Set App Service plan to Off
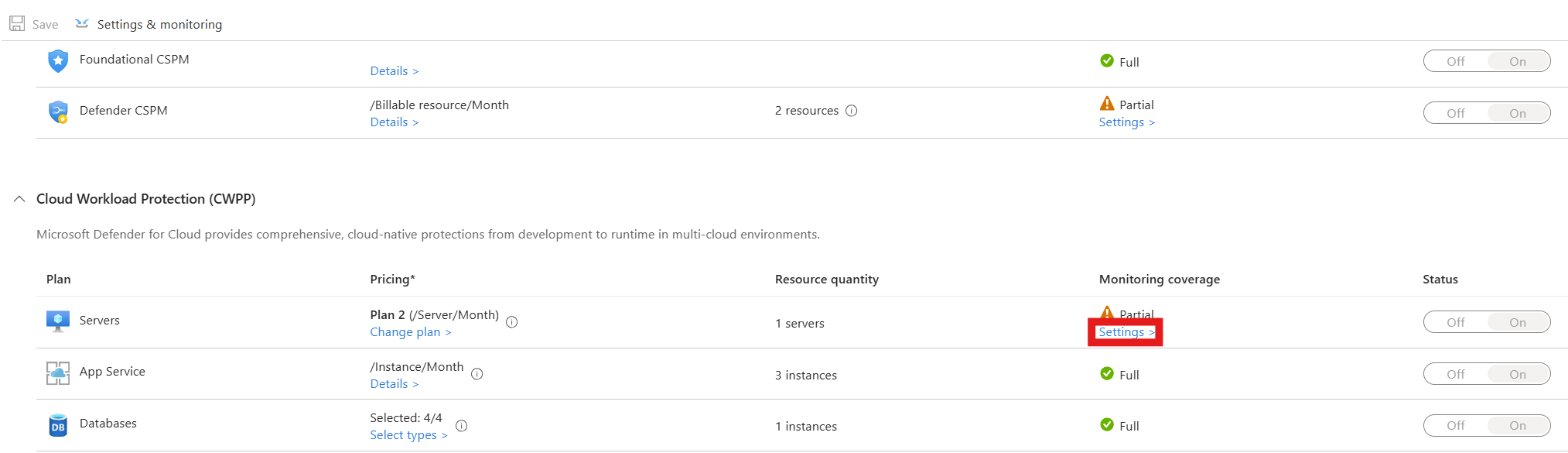This screenshot has width=1568, height=453. [1455, 374]
